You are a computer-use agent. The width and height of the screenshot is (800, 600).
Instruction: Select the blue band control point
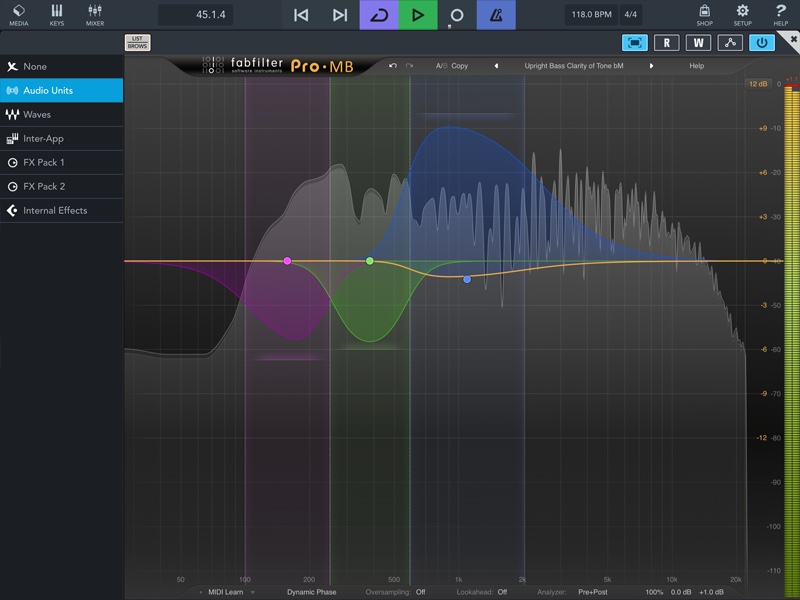467,279
